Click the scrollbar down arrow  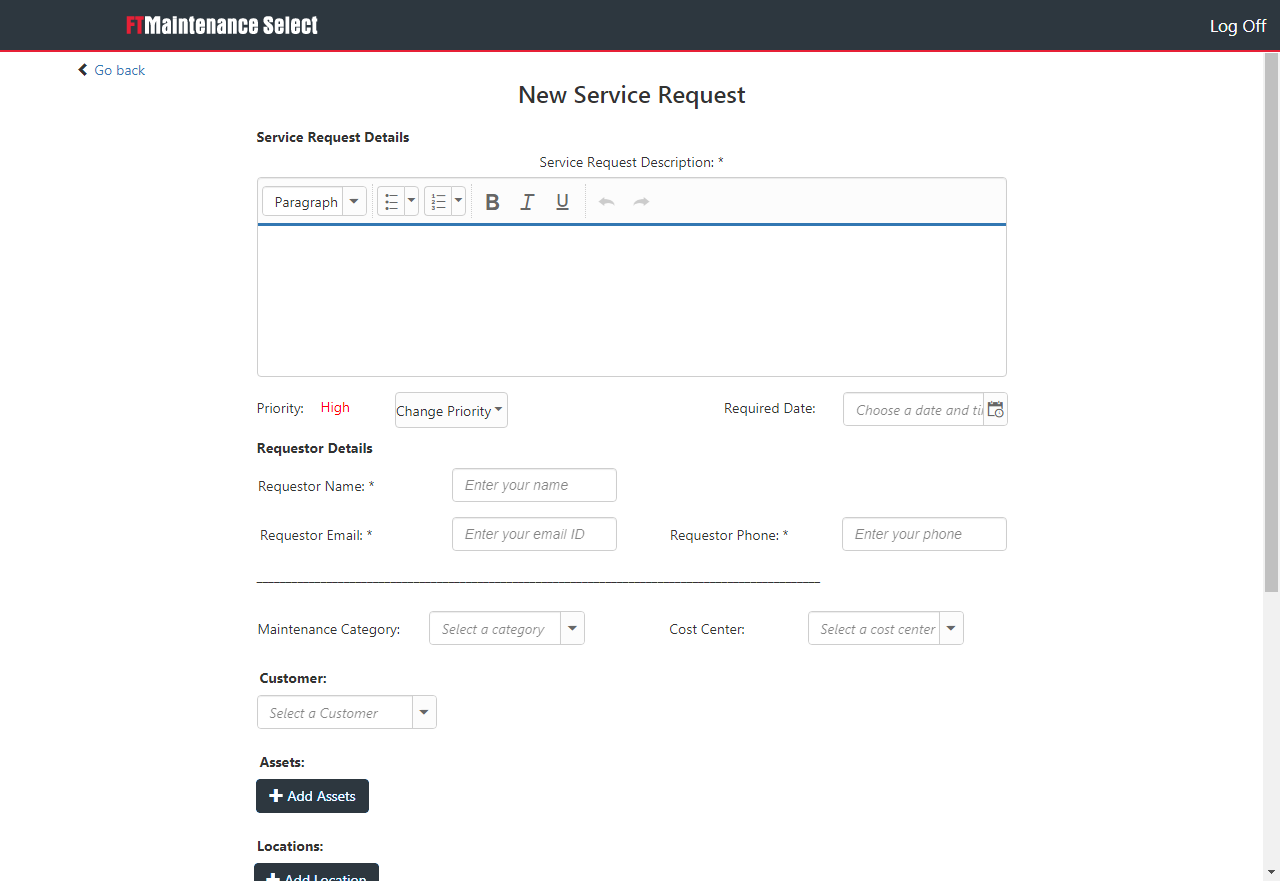(x=1271, y=872)
